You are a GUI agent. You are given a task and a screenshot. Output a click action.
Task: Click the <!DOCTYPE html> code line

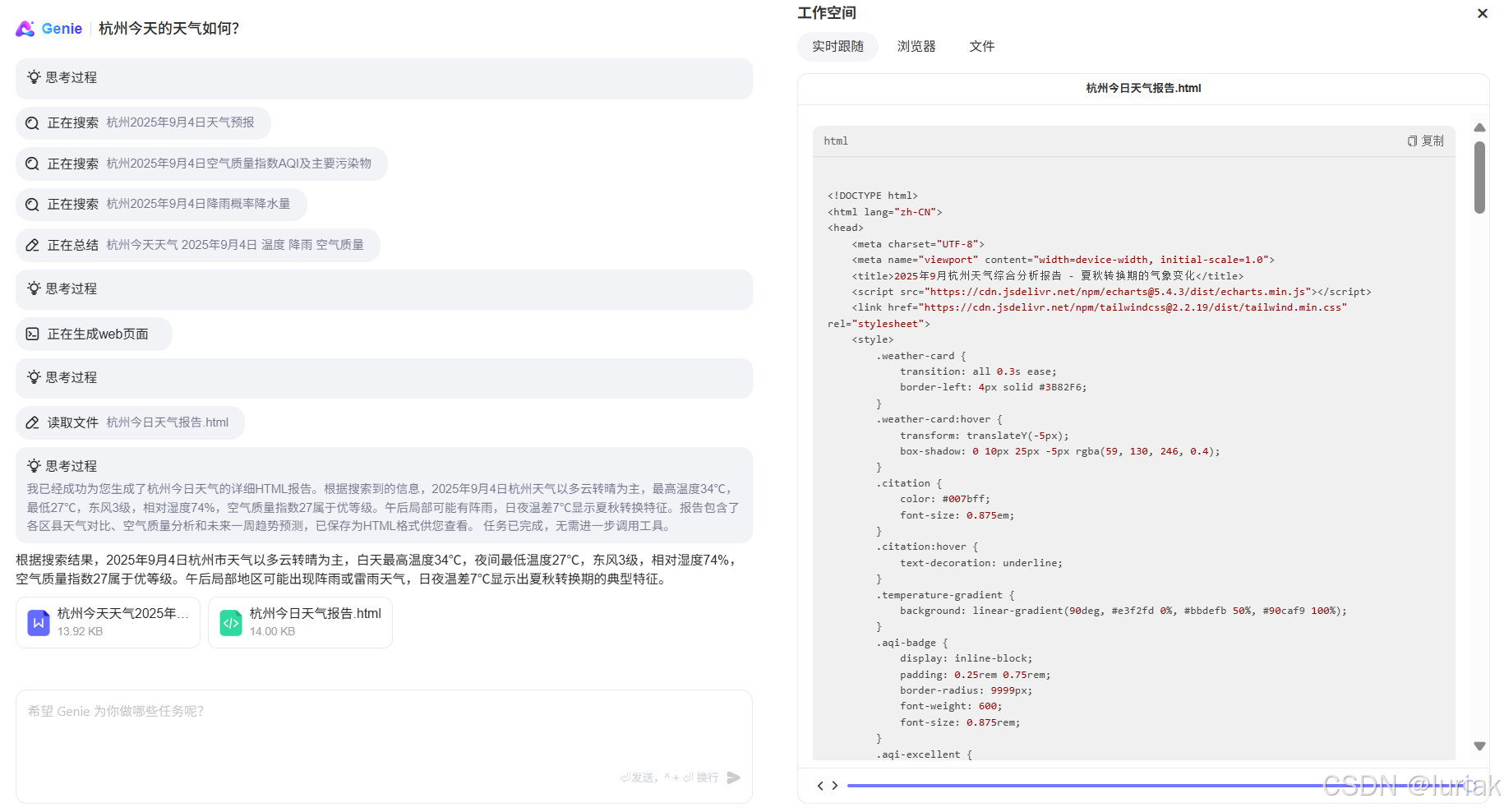pos(873,196)
